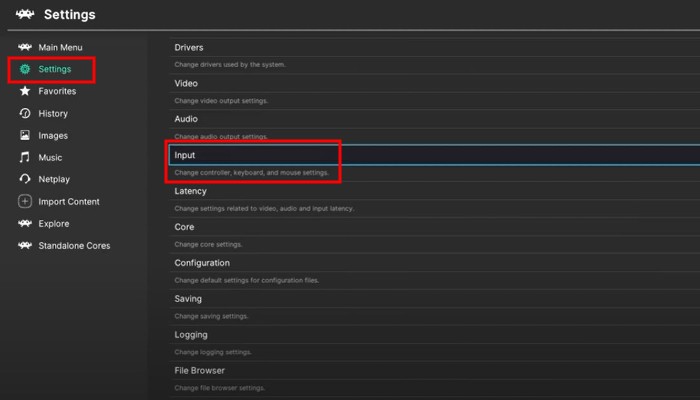
Task: Click the Music note icon
Action: tap(25, 157)
